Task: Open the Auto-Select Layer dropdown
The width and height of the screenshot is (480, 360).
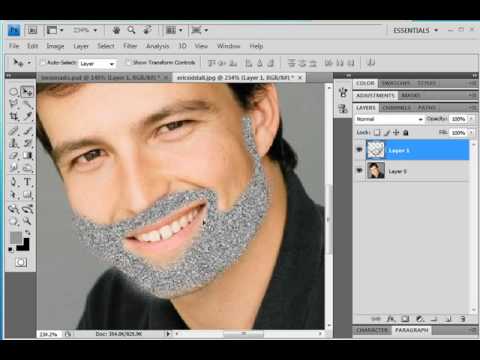Action: click(x=97, y=63)
